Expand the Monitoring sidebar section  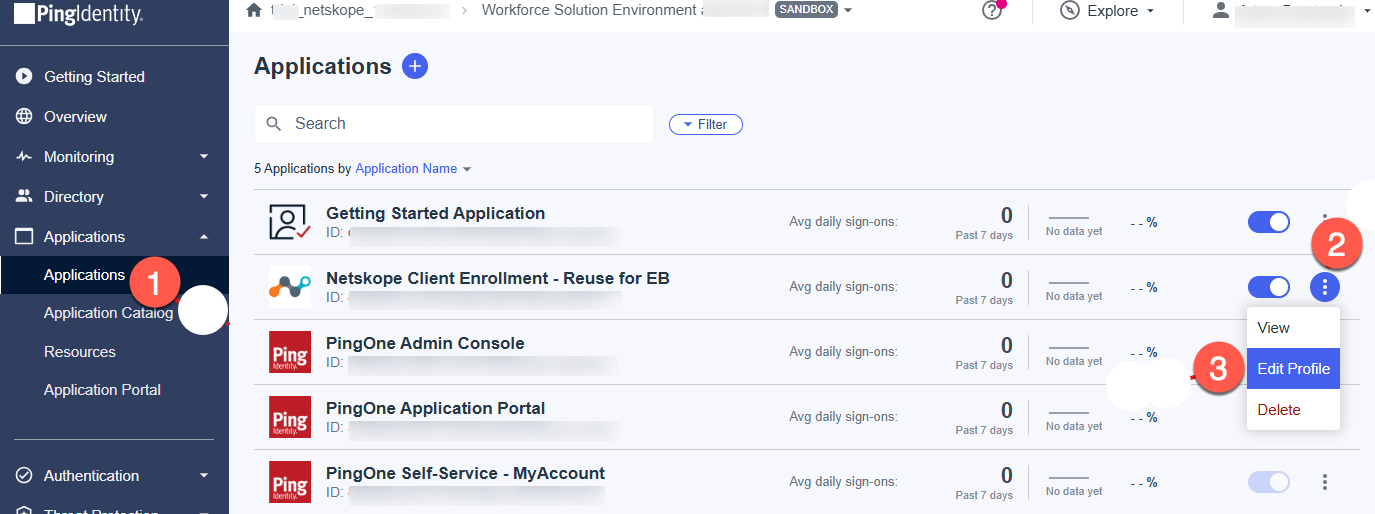click(x=204, y=157)
